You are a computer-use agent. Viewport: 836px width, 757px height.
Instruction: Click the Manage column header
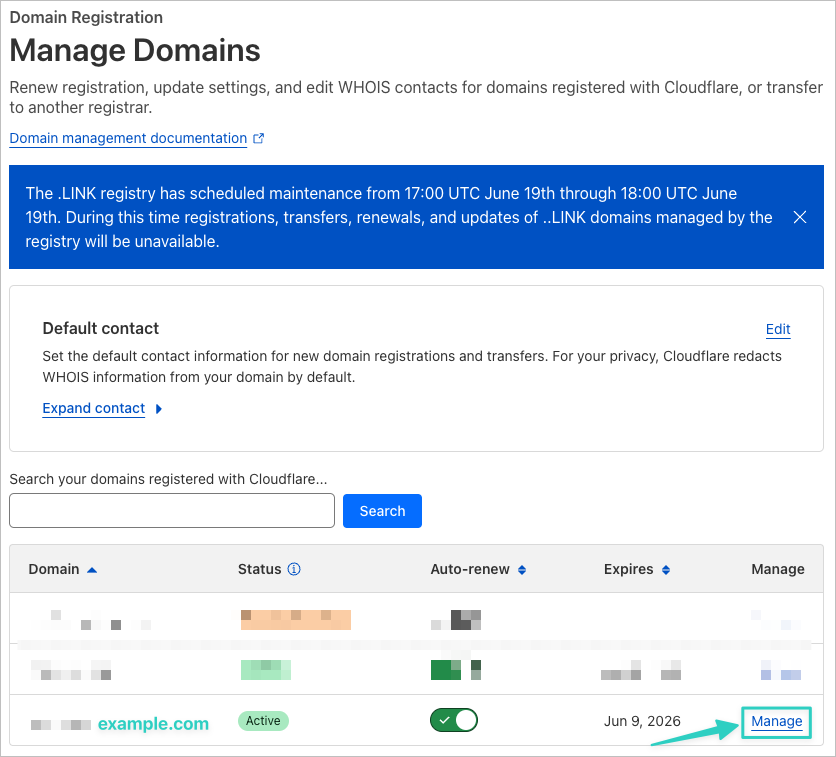pyautogui.click(x=778, y=569)
